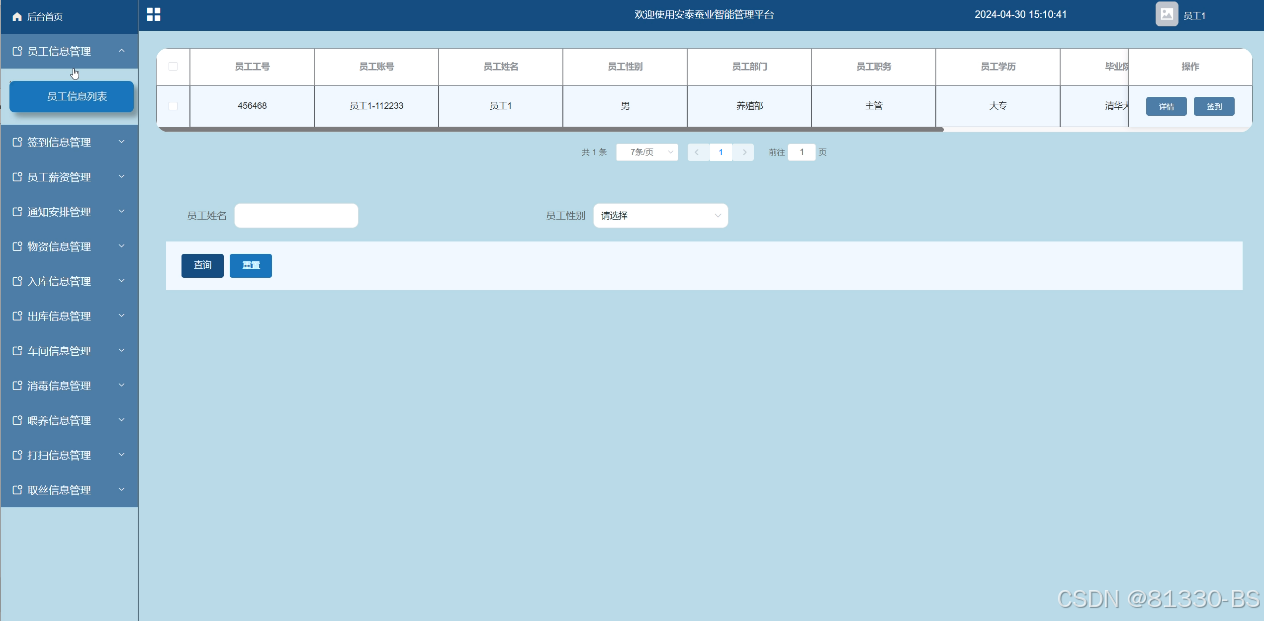The height and width of the screenshot is (621, 1264).
Task: Expand 喂养信息管理 with its chevron
Action: coord(121,420)
